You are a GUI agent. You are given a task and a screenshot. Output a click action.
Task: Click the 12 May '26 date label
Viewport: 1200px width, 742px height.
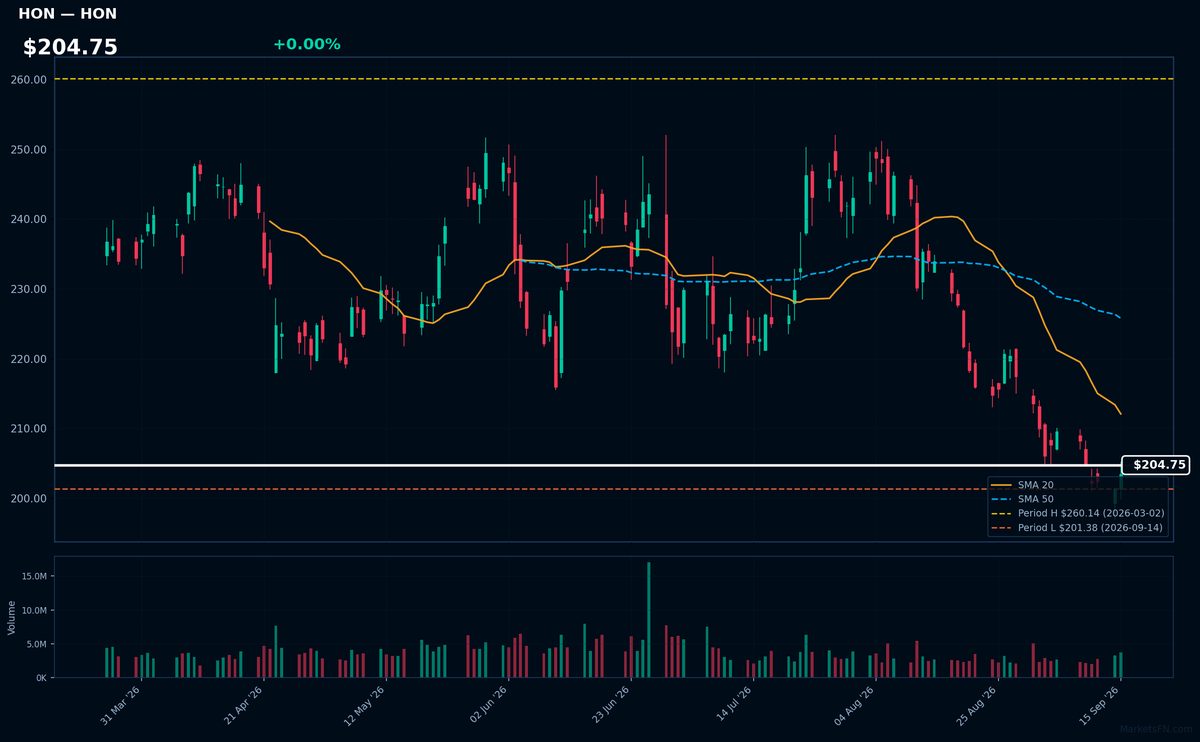tap(364, 706)
